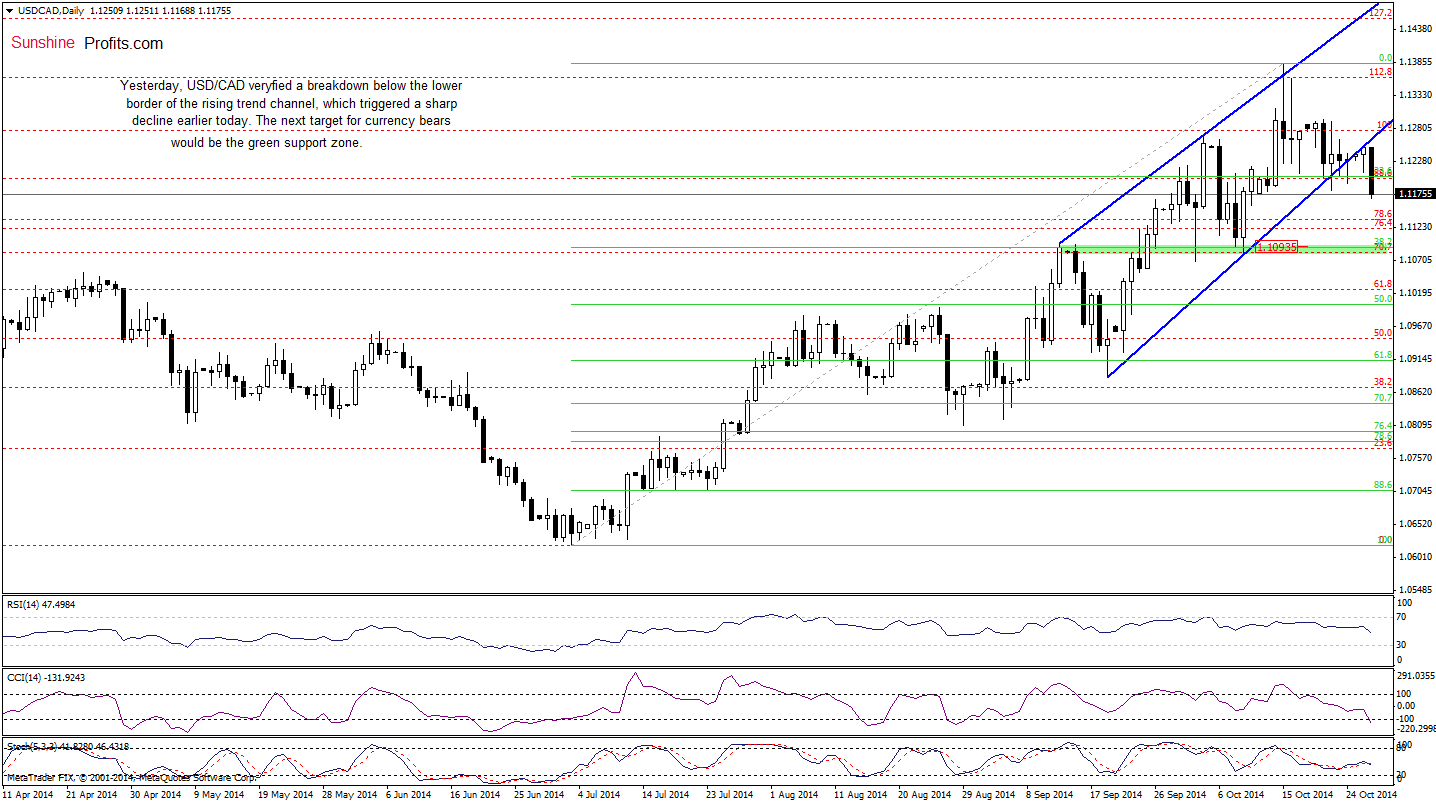Click the 15 Oct 2014 date label
The width and height of the screenshot is (1436, 803).
(1306, 795)
